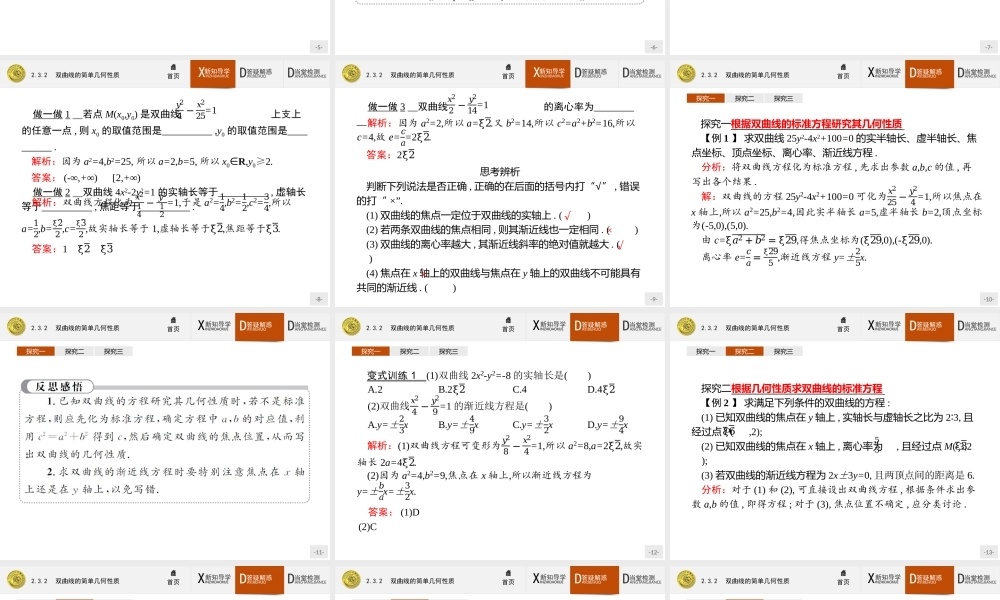Screen dimensions: 1000x600
Task: Select the highlighted 新知导学 icon on slide 5
Action: pyautogui.click(x=213, y=73)
